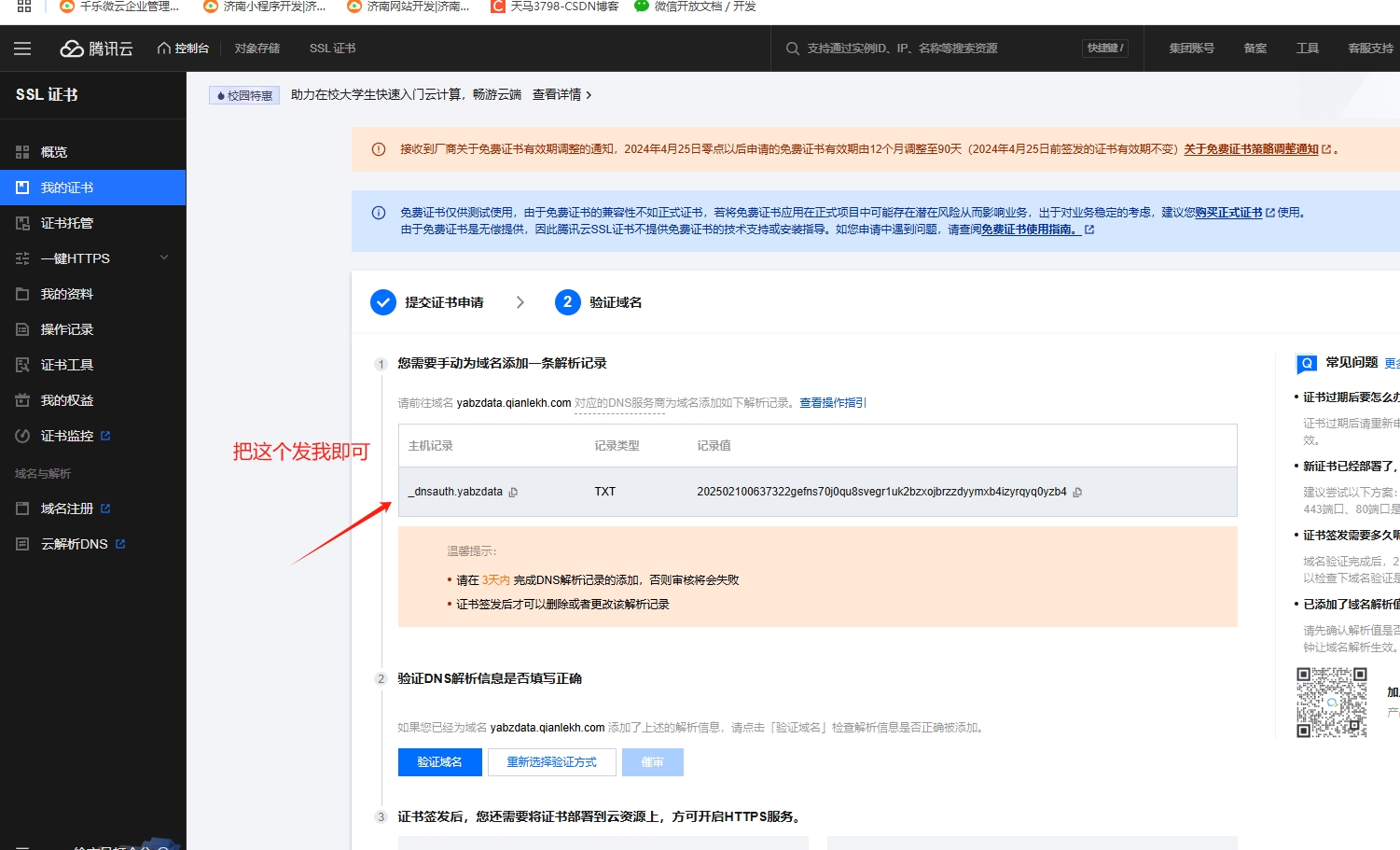The image size is (1400, 850).
Task: Open 一键HTTPS sidebar item
Action: pos(92,258)
